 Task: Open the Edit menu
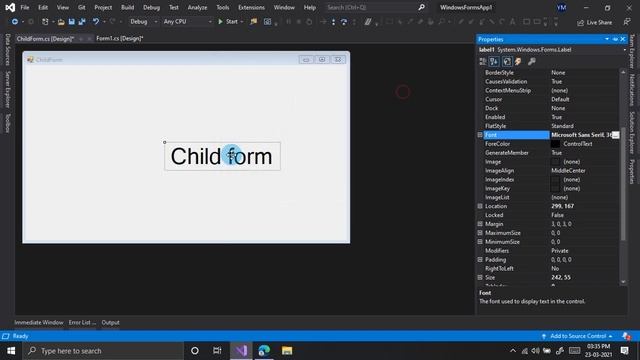pyautogui.click(x=43, y=7)
